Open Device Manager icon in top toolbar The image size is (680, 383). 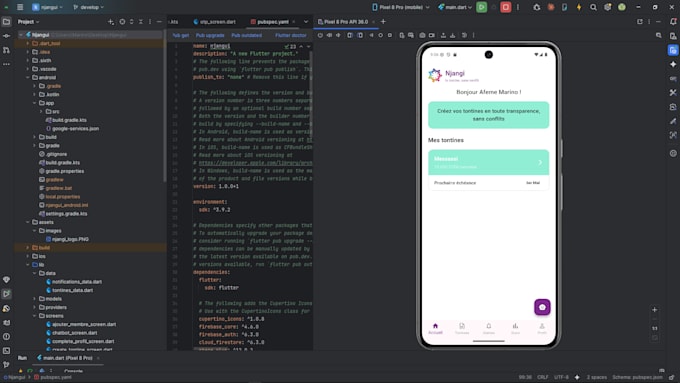click(564, 7)
